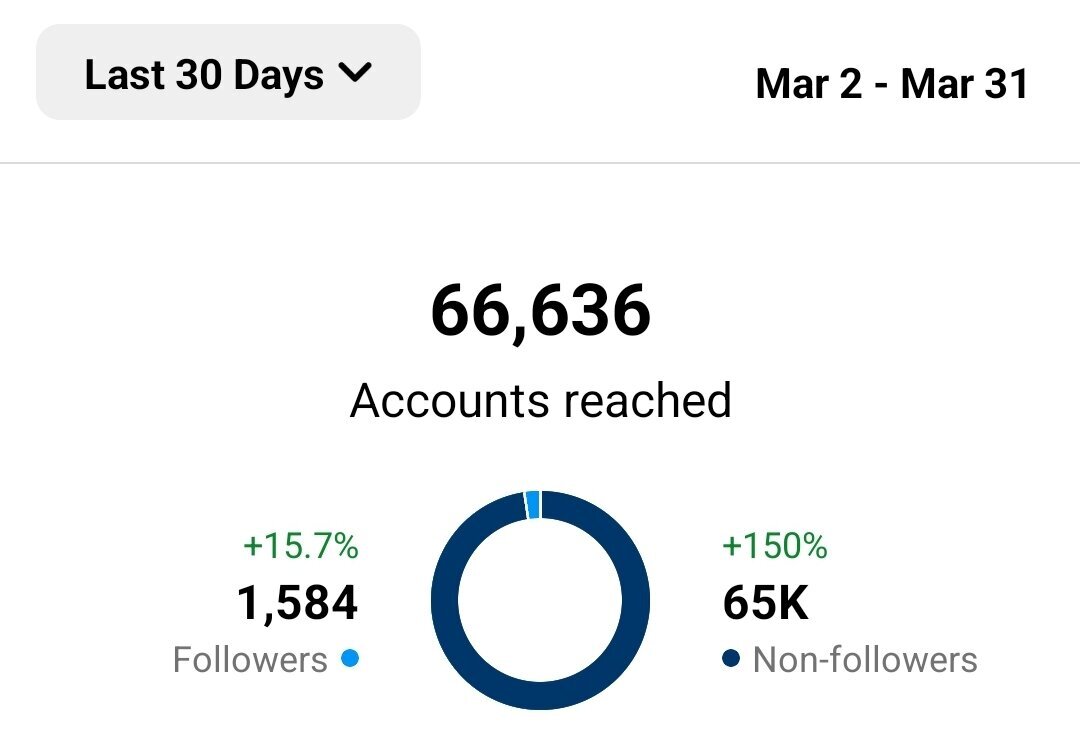
Task: Tap the 66,636 accounts reached number
Action: click(x=541, y=311)
